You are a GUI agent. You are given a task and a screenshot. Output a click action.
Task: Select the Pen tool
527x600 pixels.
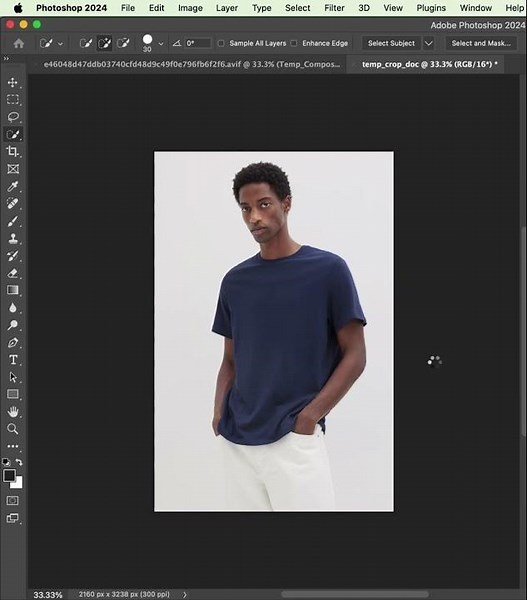(13, 342)
